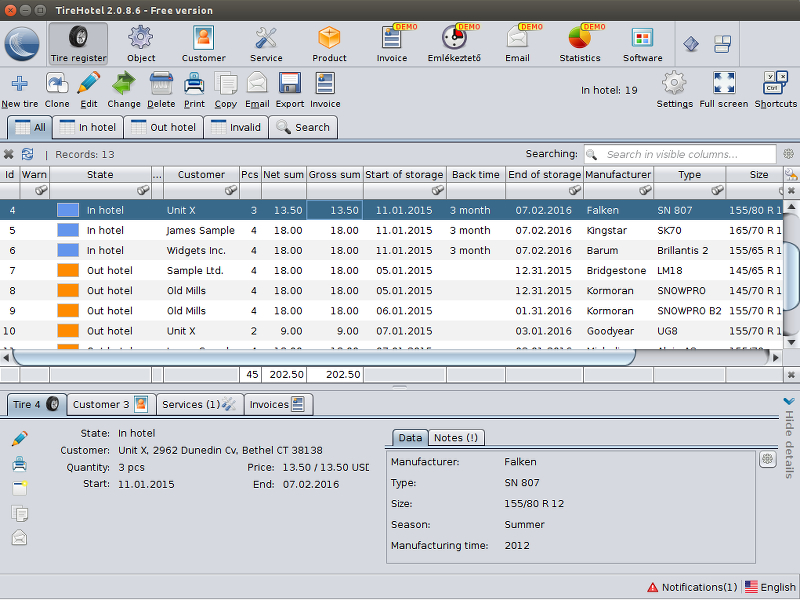The height and width of the screenshot is (600, 800).
Task: Clear filters with the X icon
Action: [9, 154]
